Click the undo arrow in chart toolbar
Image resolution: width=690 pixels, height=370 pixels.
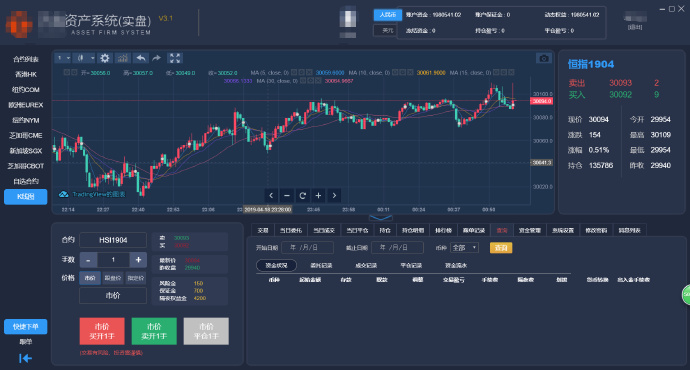click(x=141, y=58)
